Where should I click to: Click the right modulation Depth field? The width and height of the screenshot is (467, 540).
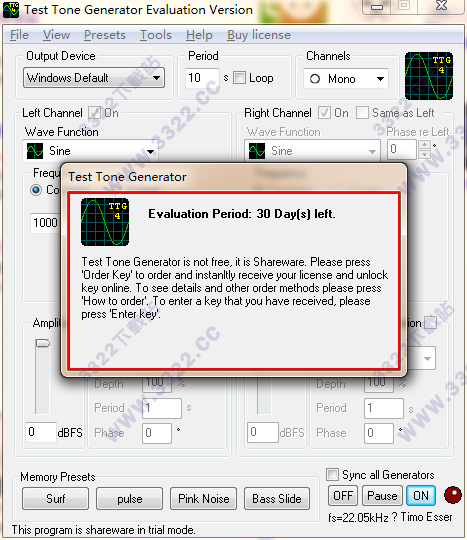[379, 385]
